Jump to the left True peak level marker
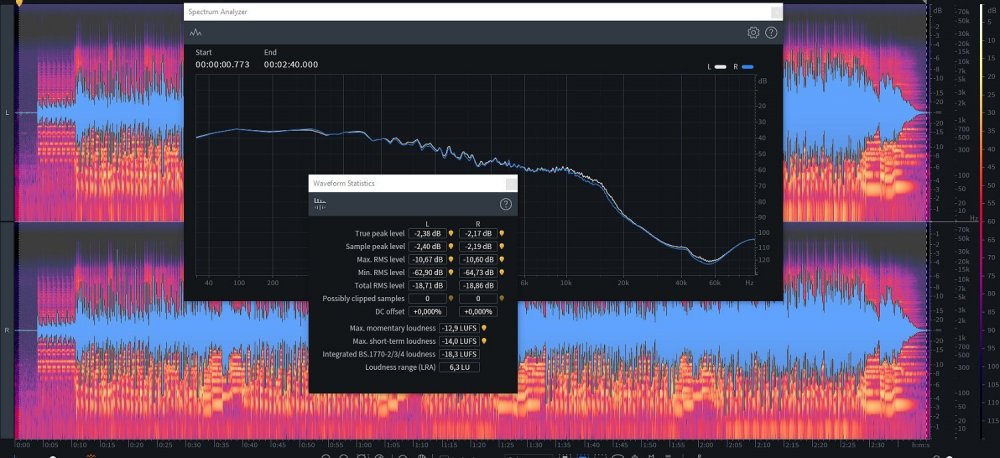 pos(451,233)
